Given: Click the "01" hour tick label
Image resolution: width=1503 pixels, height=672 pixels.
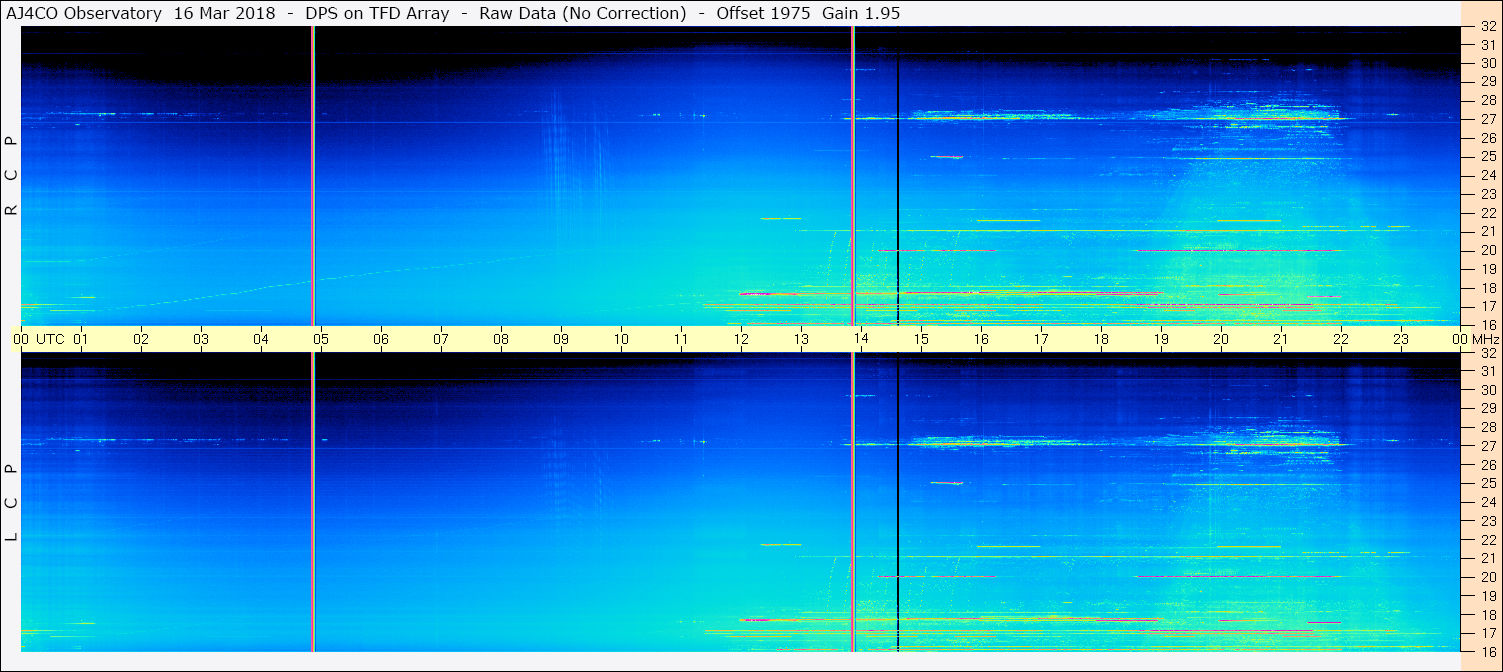Looking at the screenshot, I should point(81,339).
